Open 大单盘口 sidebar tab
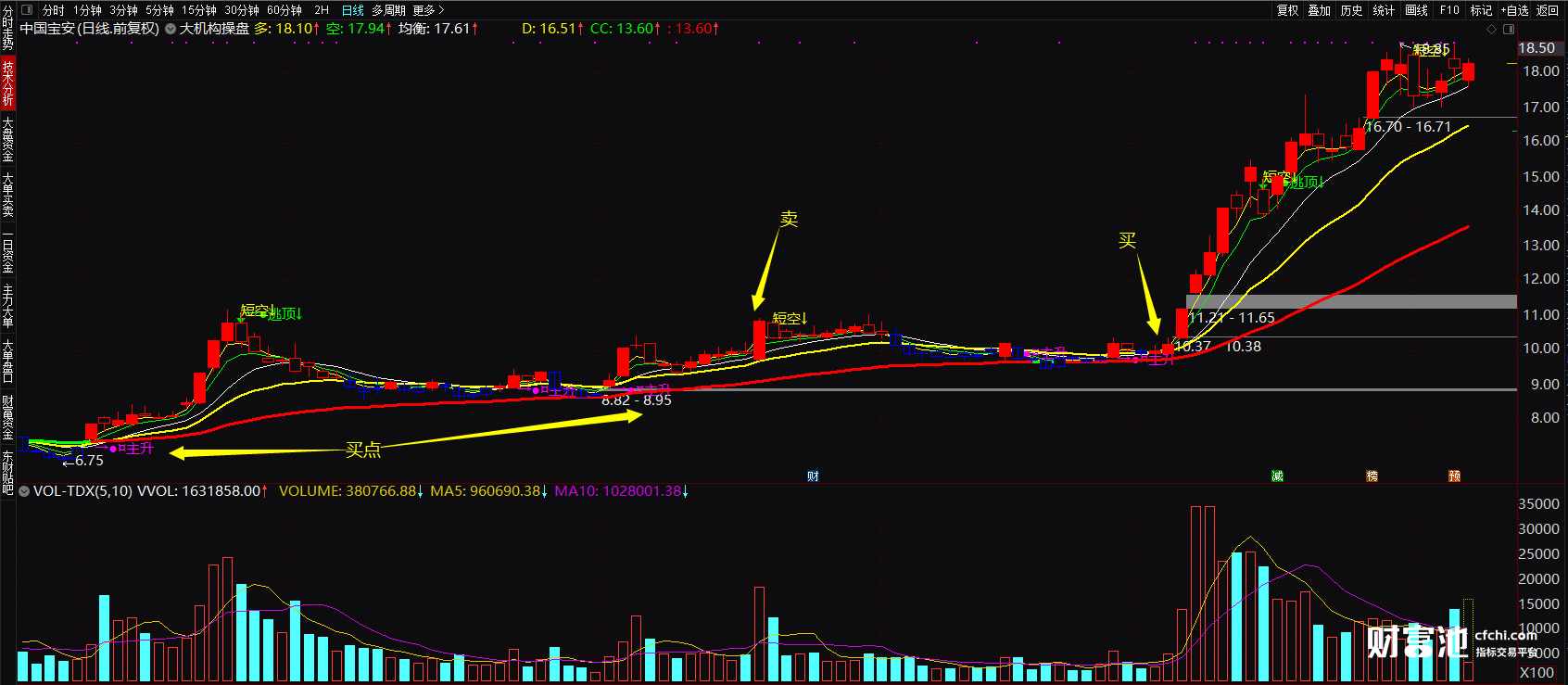1568x685 pixels. [7, 362]
